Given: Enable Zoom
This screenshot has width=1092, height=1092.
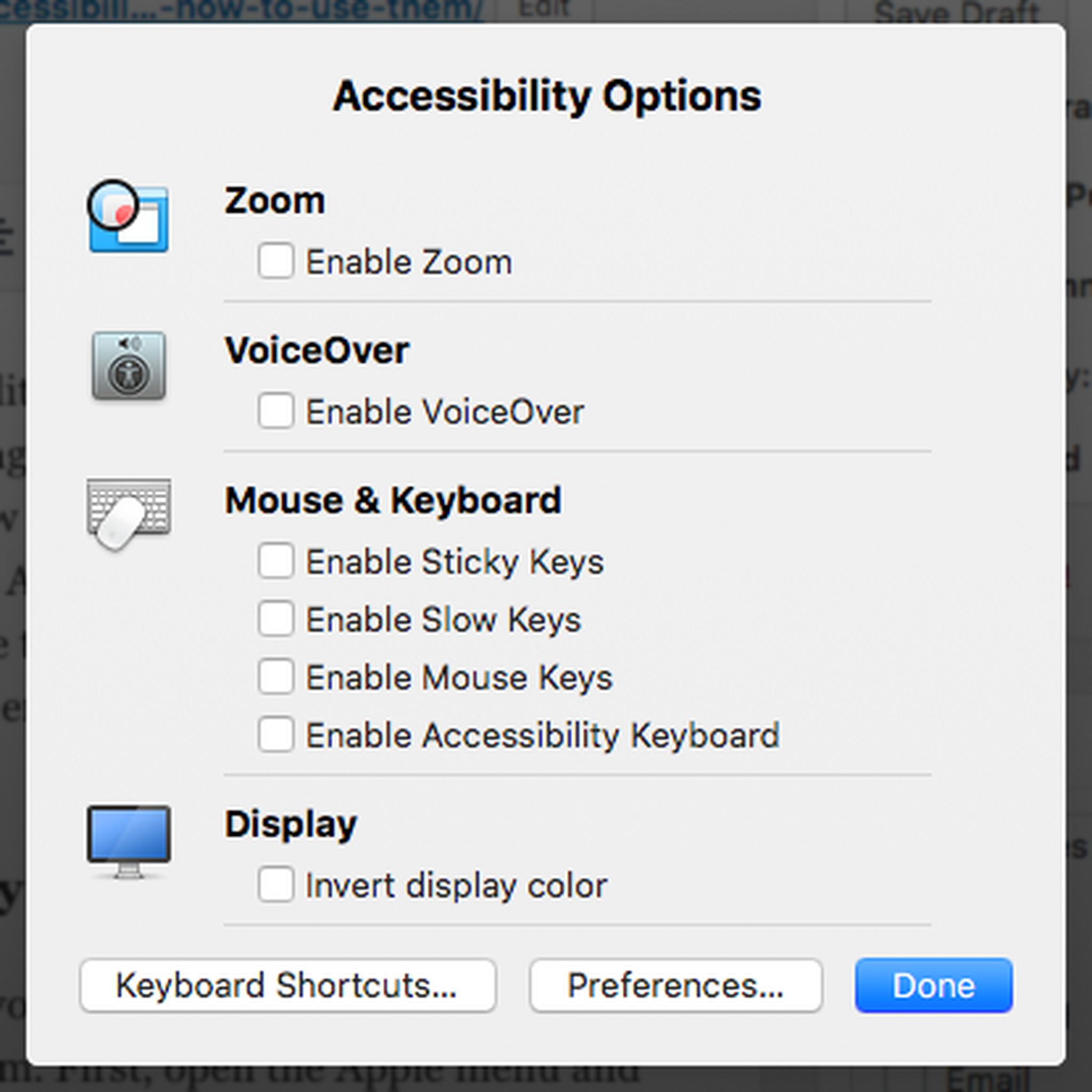Looking at the screenshot, I should click(276, 261).
